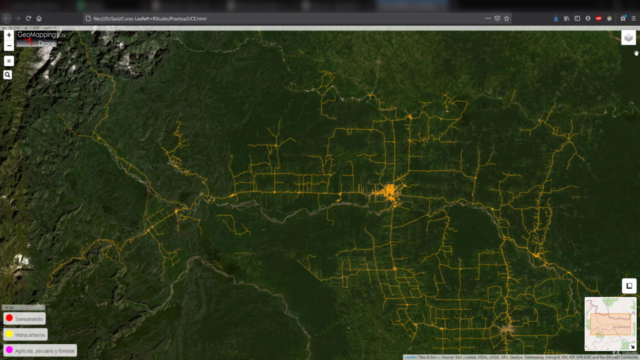The width and height of the screenshot is (640, 360).
Task: Collapse the minimap using its corner arrow
Action: (632, 347)
